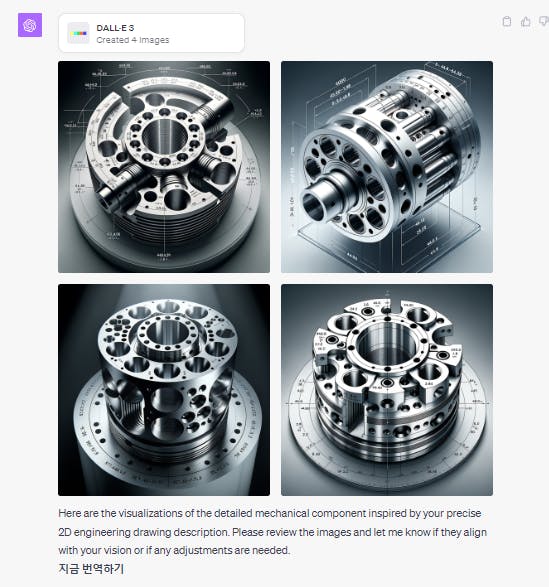This screenshot has height=587, width=549.
Task: Open the perforated cylinder on dark pedestal image
Action: [x=164, y=390]
